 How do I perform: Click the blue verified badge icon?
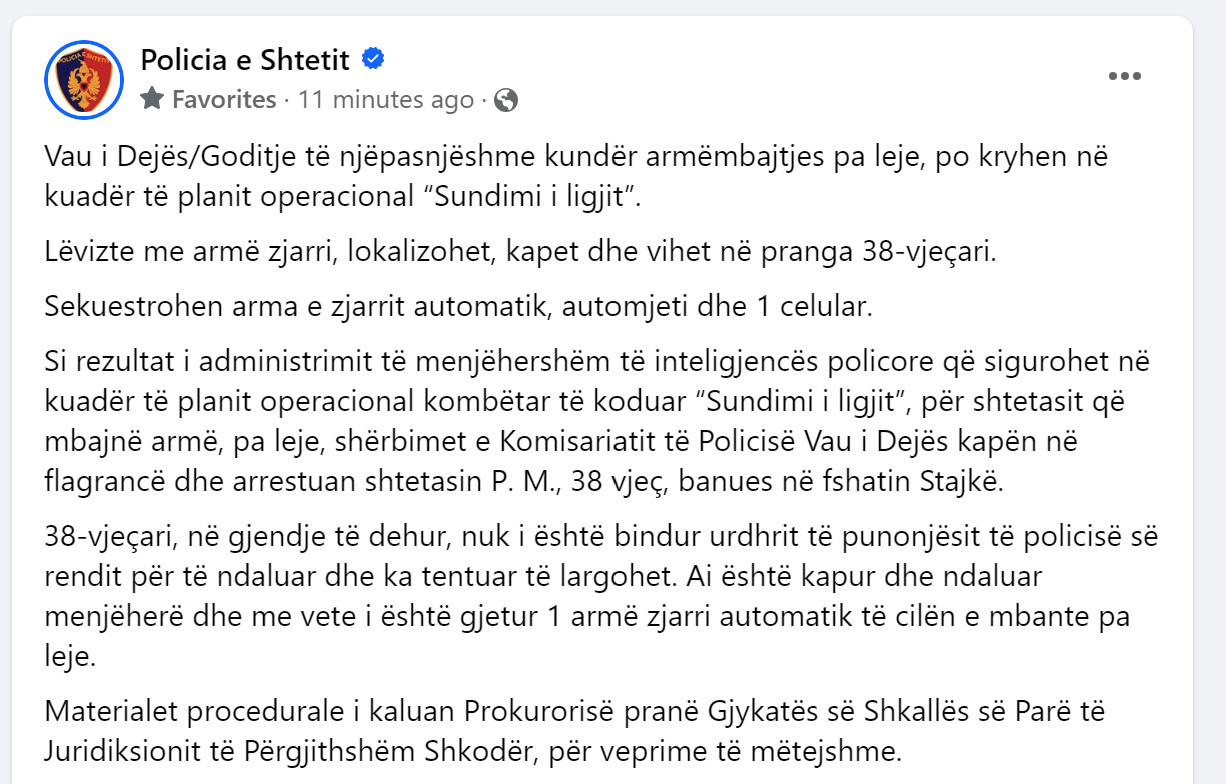pyautogui.click(x=373, y=59)
